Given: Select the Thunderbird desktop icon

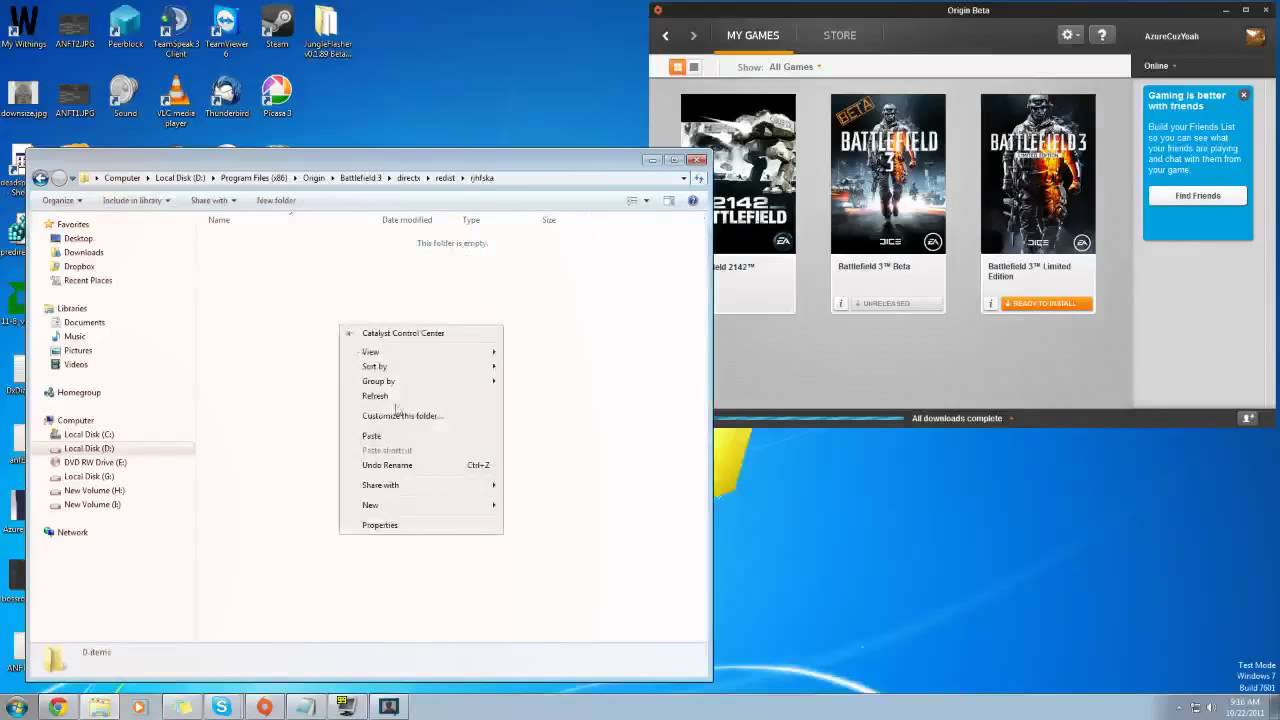Looking at the screenshot, I should pyautogui.click(x=227, y=97).
